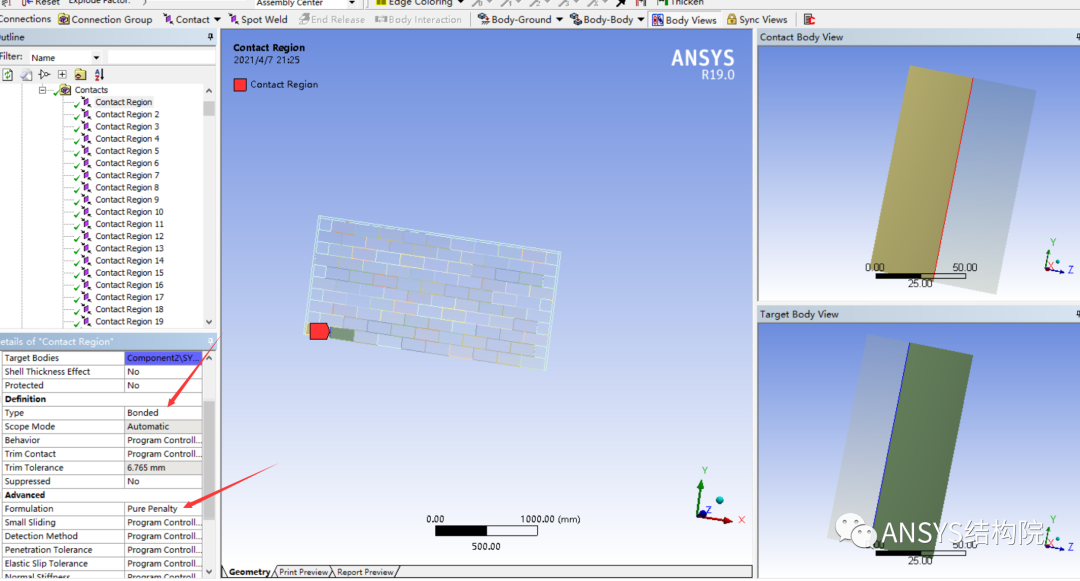The image size is (1080, 581).
Task: Click the Detection Method value cell
Action: 163,536
